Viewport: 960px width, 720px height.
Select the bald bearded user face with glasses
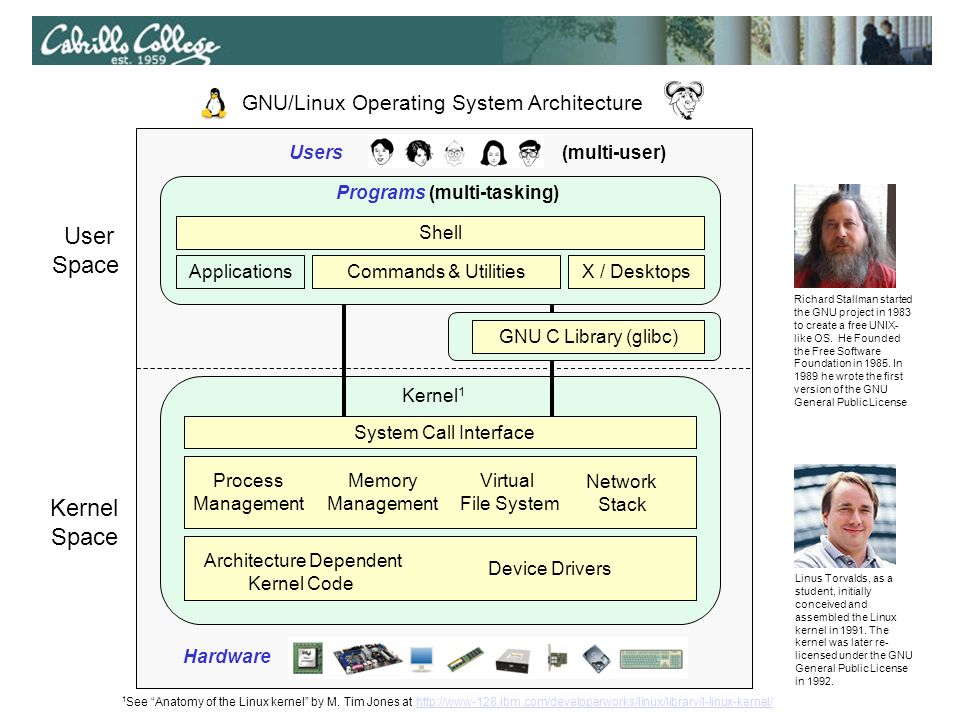[455, 153]
